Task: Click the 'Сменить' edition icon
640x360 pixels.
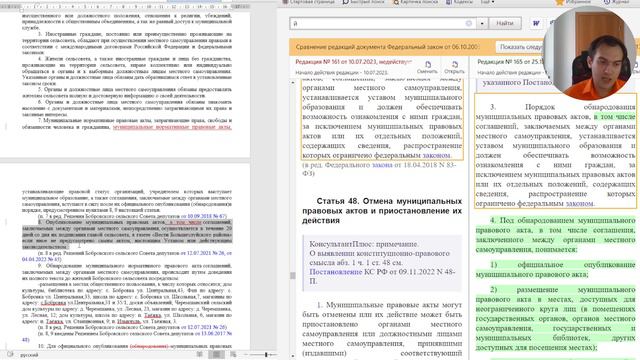Action: (x=427, y=67)
